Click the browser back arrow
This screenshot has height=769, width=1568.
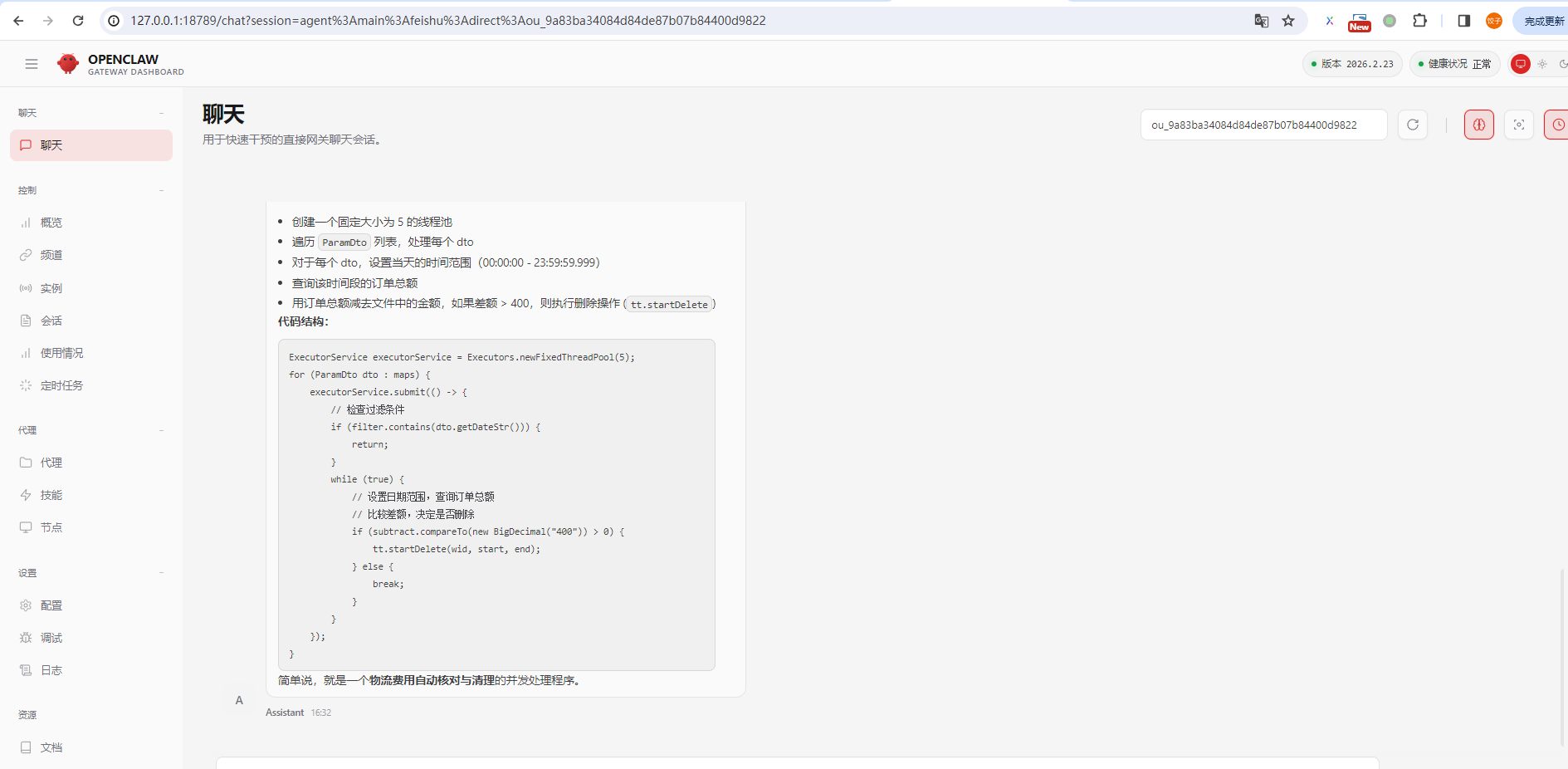(x=18, y=21)
